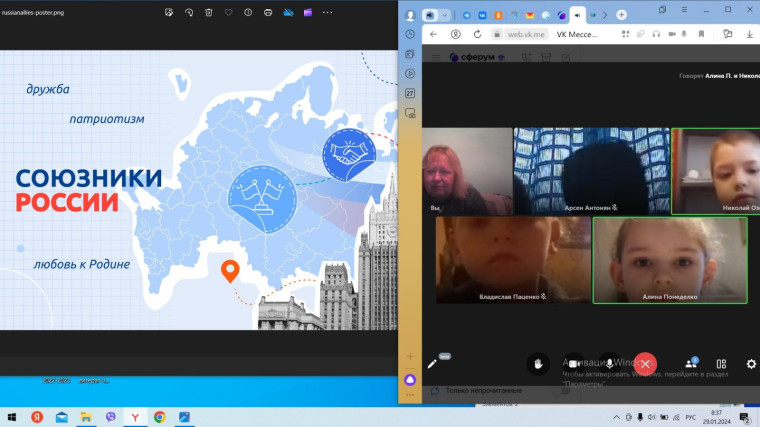The width and height of the screenshot is (760, 427).
Task: Open the collections icon in browser sidebar
Action: [410, 54]
